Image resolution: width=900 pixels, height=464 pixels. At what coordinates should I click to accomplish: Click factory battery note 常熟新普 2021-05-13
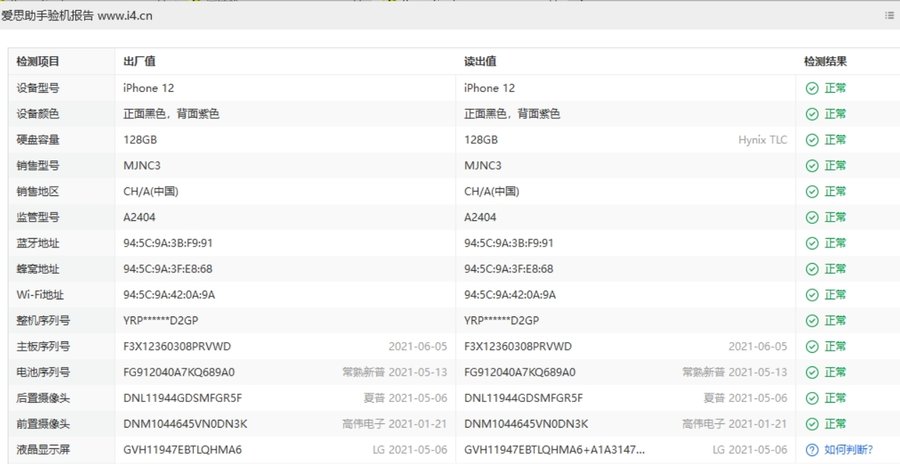click(x=394, y=372)
